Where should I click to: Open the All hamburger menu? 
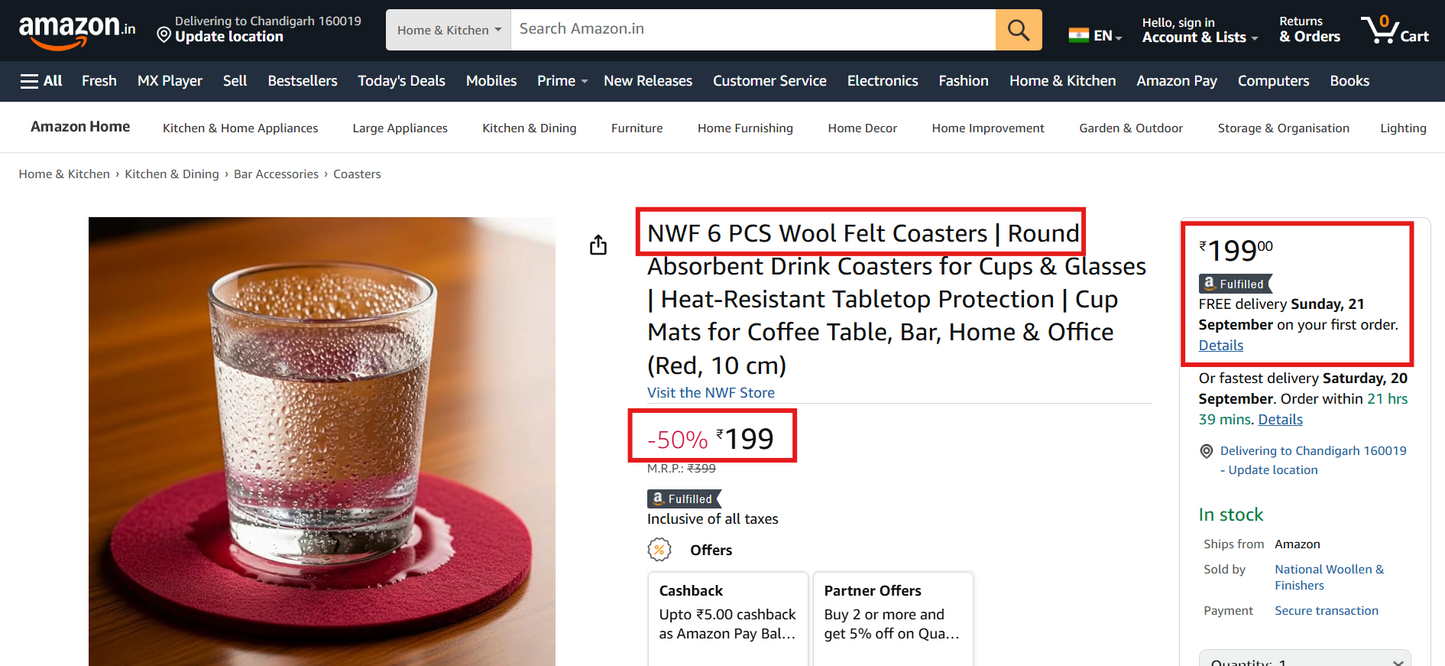(x=41, y=81)
